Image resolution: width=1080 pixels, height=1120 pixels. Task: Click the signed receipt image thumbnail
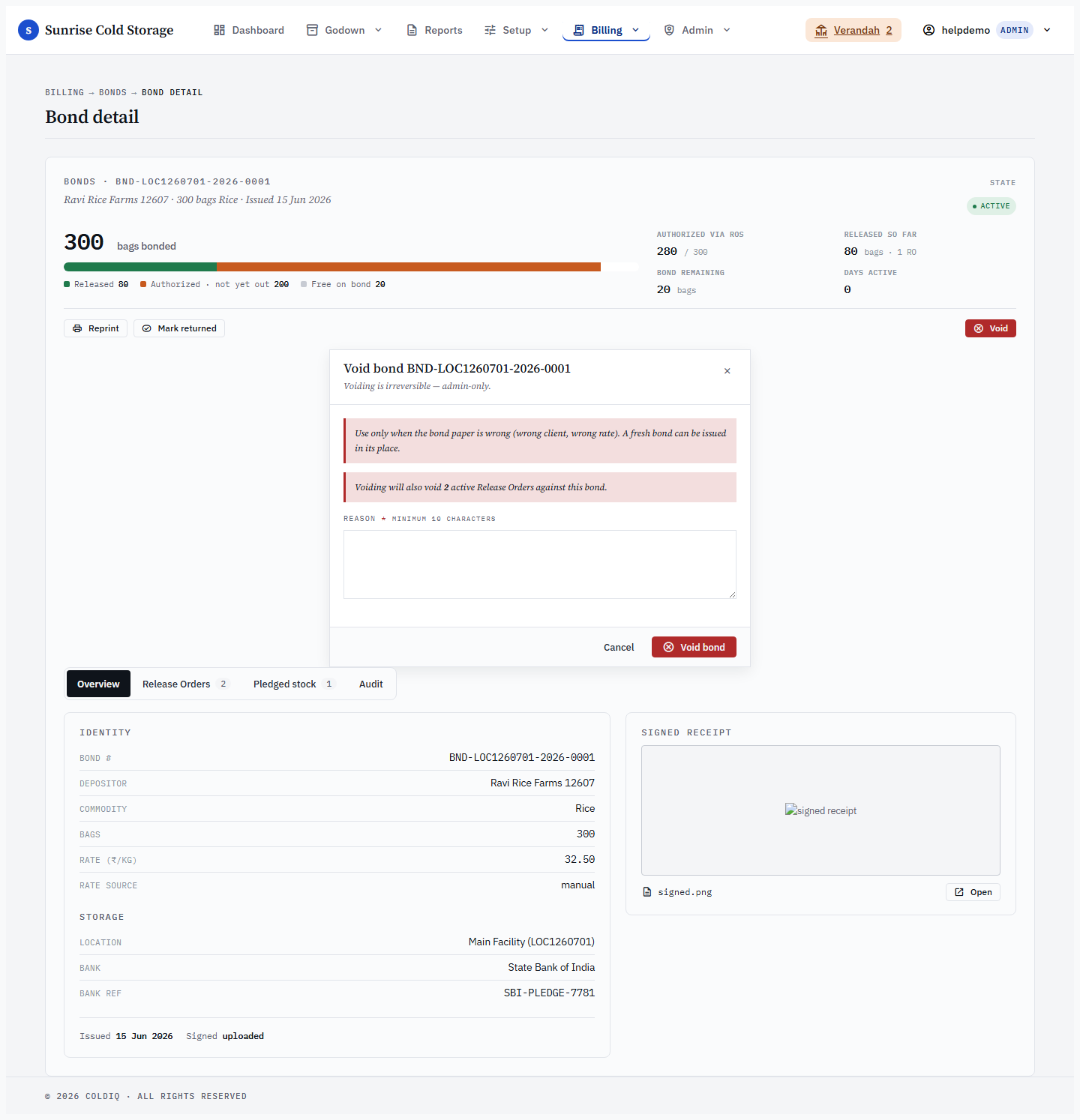point(820,810)
